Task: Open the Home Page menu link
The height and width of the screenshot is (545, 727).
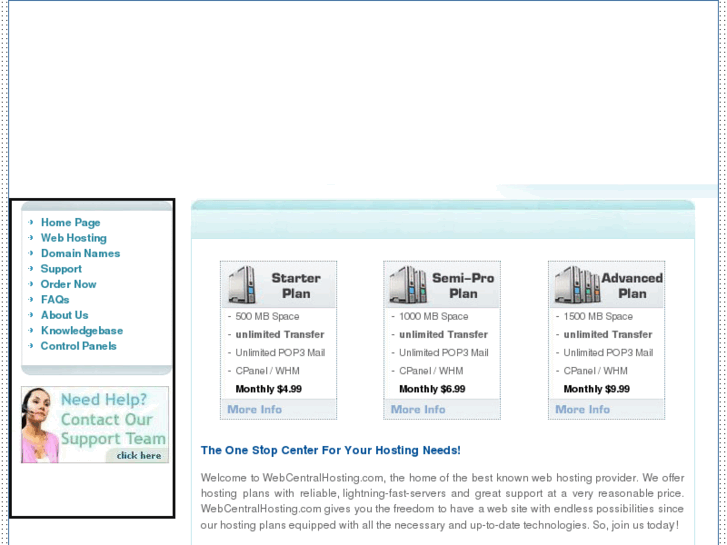Action: pyautogui.click(x=70, y=223)
